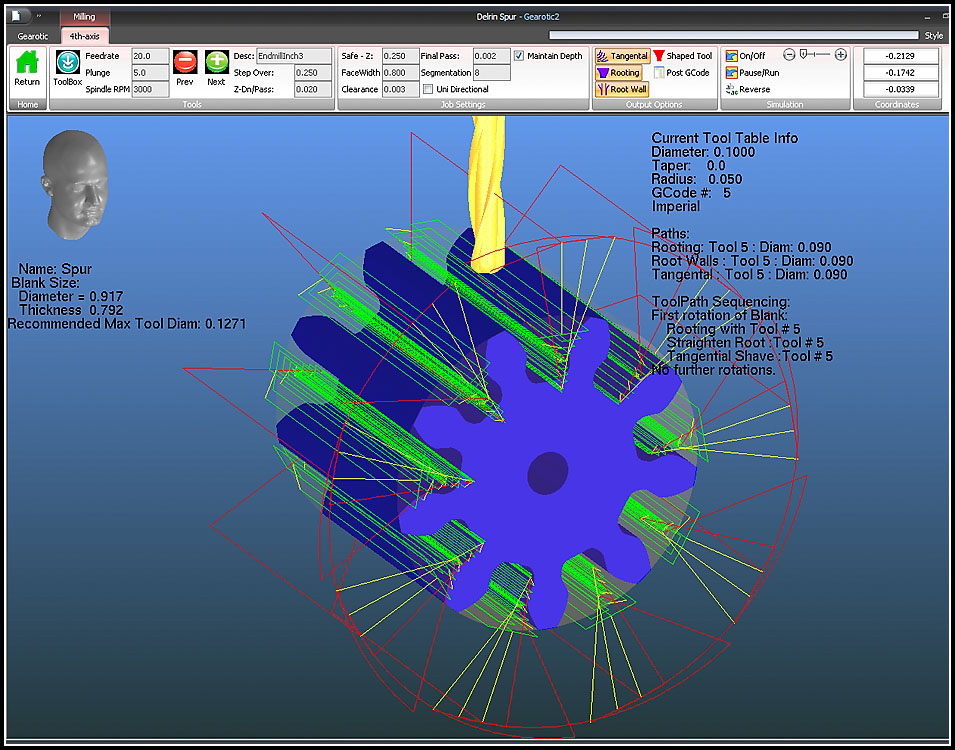Advance to Next tool
955x750 pixels.
click(x=216, y=63)
